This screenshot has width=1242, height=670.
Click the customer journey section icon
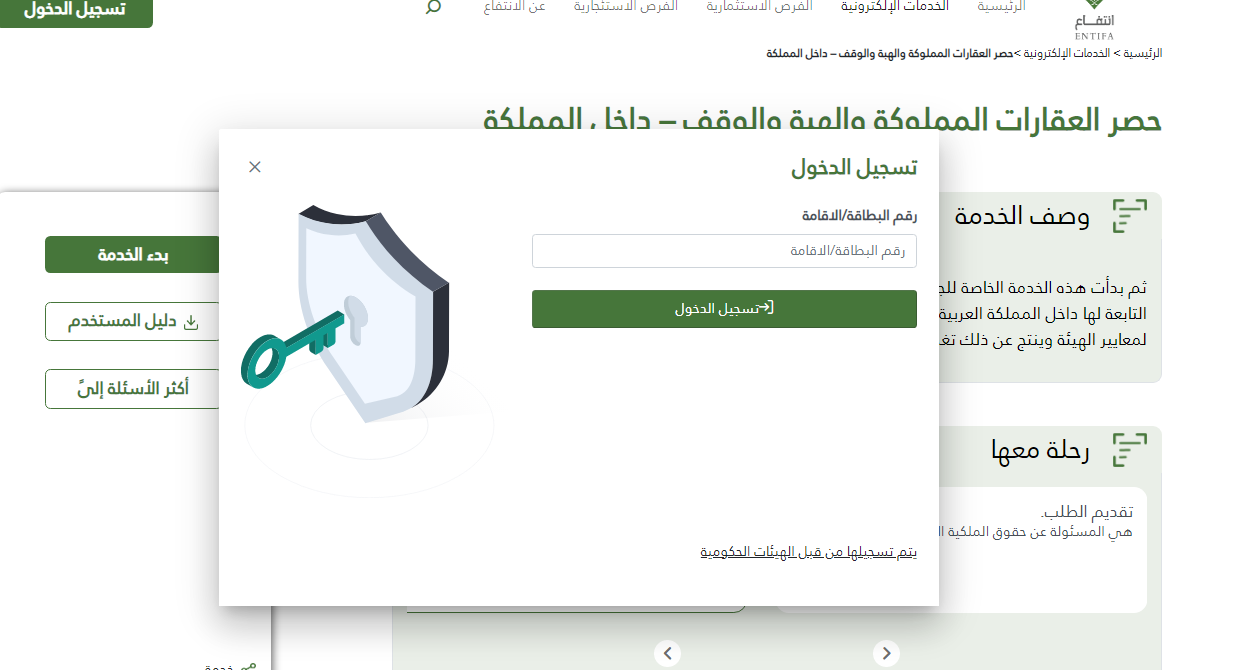click(x=1129, y=450)
